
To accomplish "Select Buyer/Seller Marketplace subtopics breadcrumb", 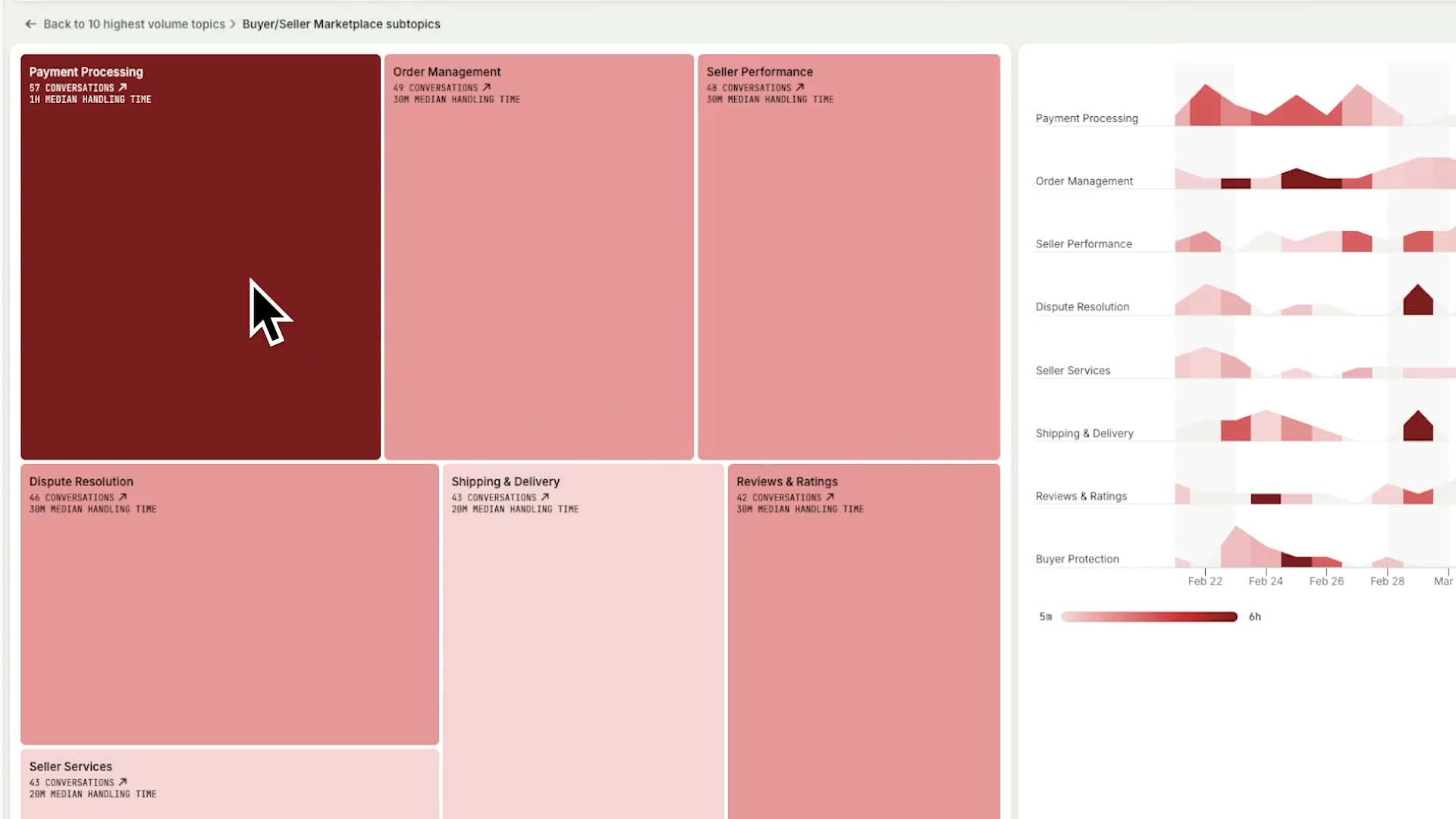I will point(341,24).
